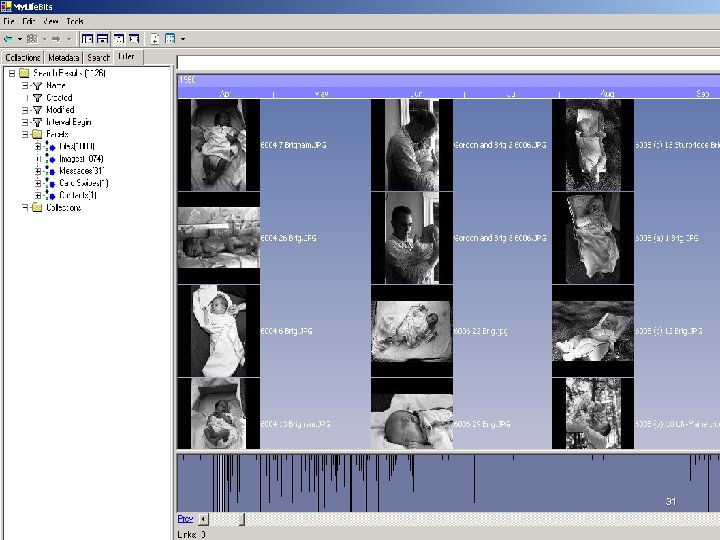Select the file label Gordon and Brig 3 6006.JPG

pos(500,238)
